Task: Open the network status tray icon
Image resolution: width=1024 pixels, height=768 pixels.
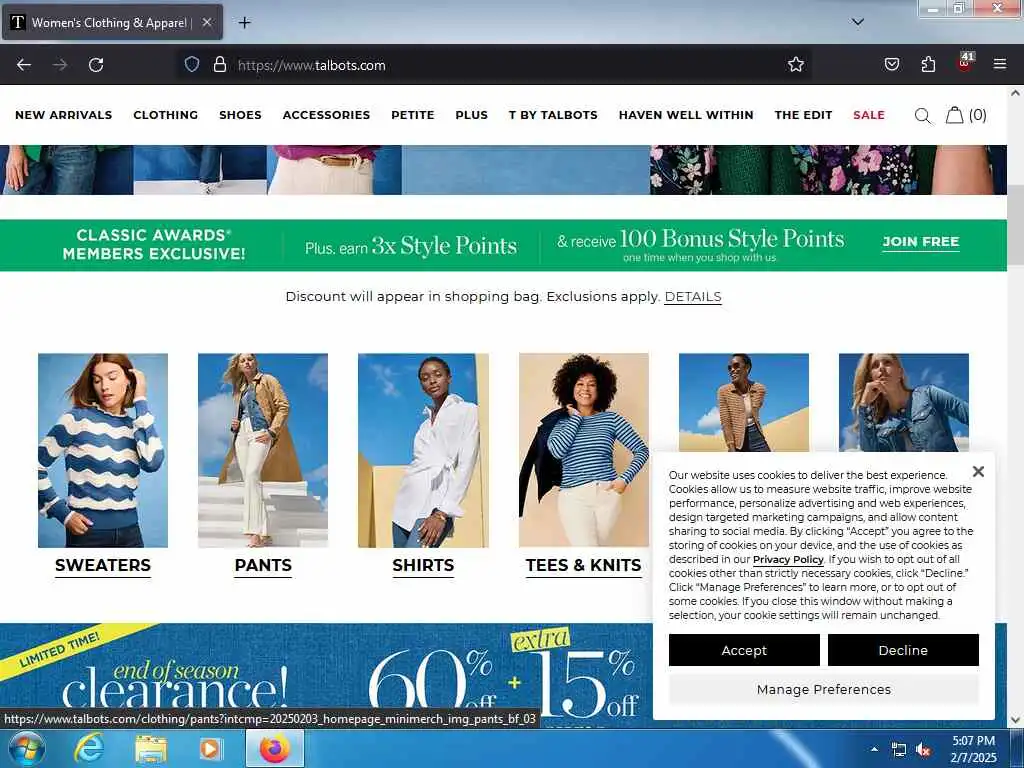Action: 899,750
